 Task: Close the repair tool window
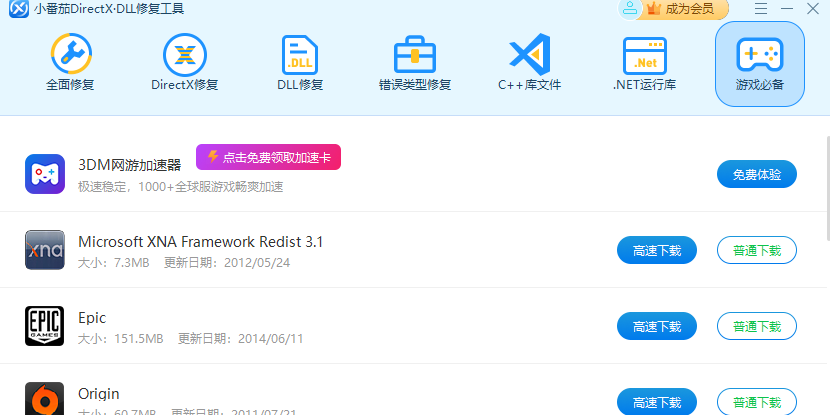click(813, 9)
